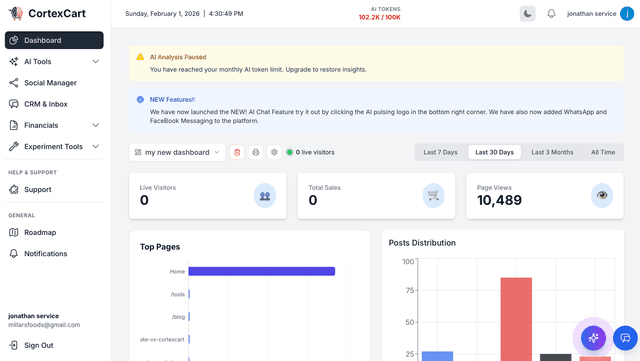Open the Support page
Viewport: 640px width, 361px height.
pyautogui.click(x=54, y=189)
